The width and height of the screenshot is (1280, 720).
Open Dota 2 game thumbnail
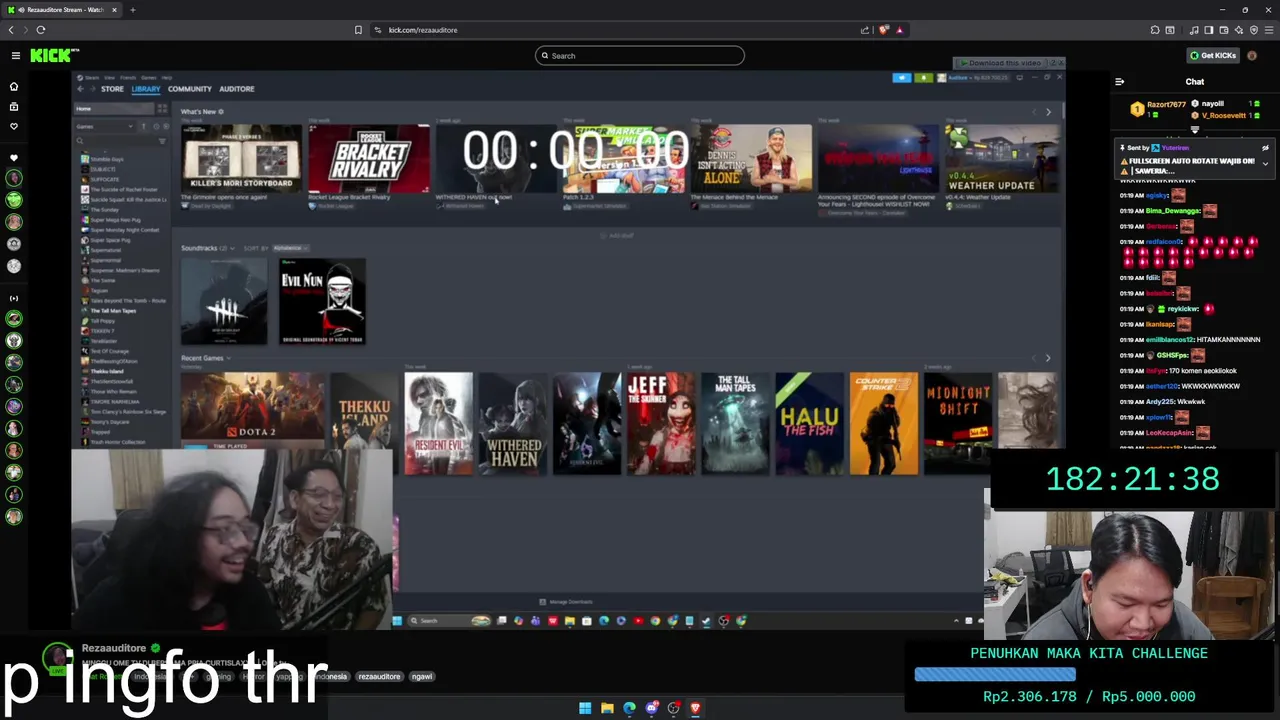[252, 410]
